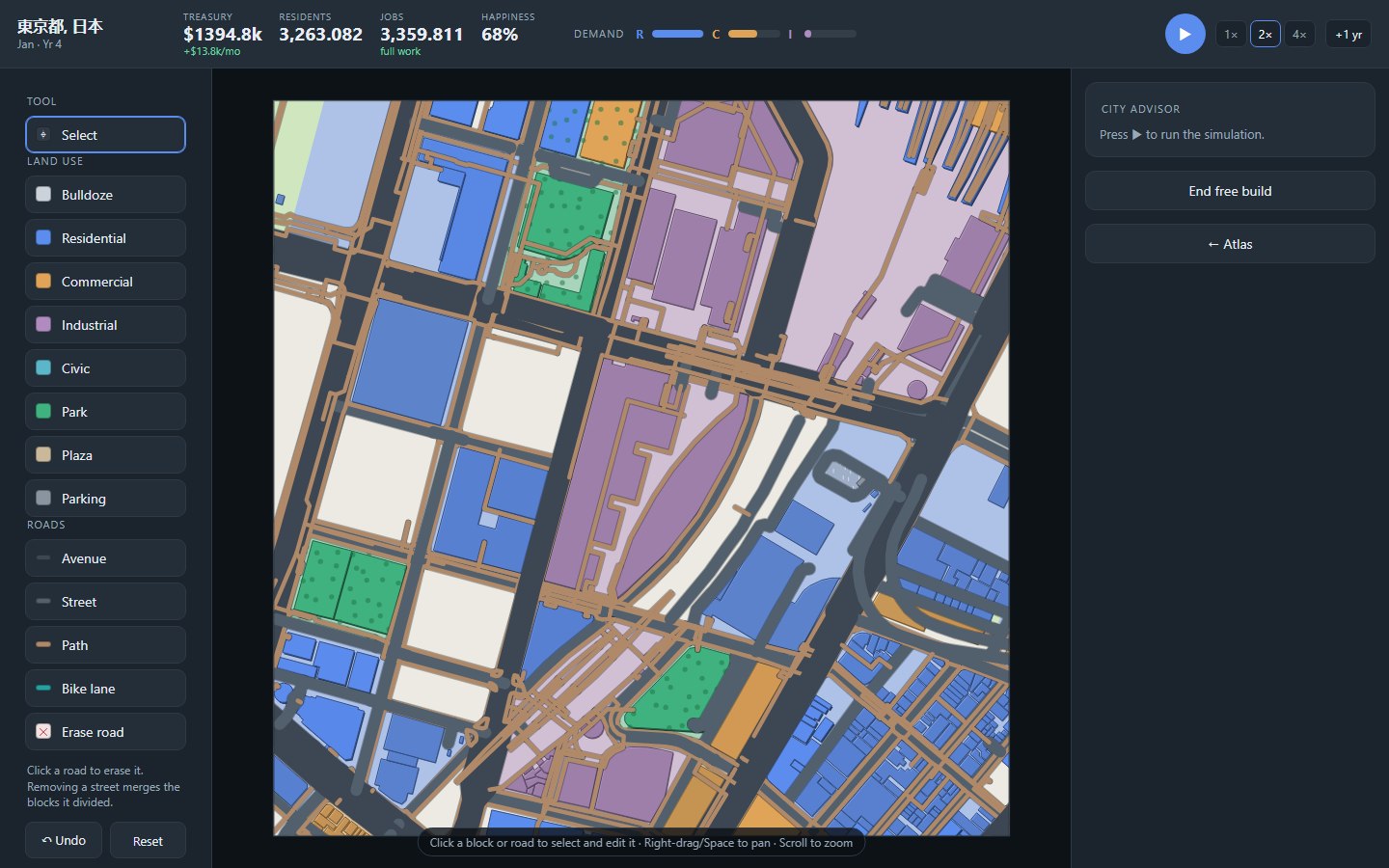Click the Industrial demand bar
The height and width of the screenshot is (868, 1389).
coord(830,34)
